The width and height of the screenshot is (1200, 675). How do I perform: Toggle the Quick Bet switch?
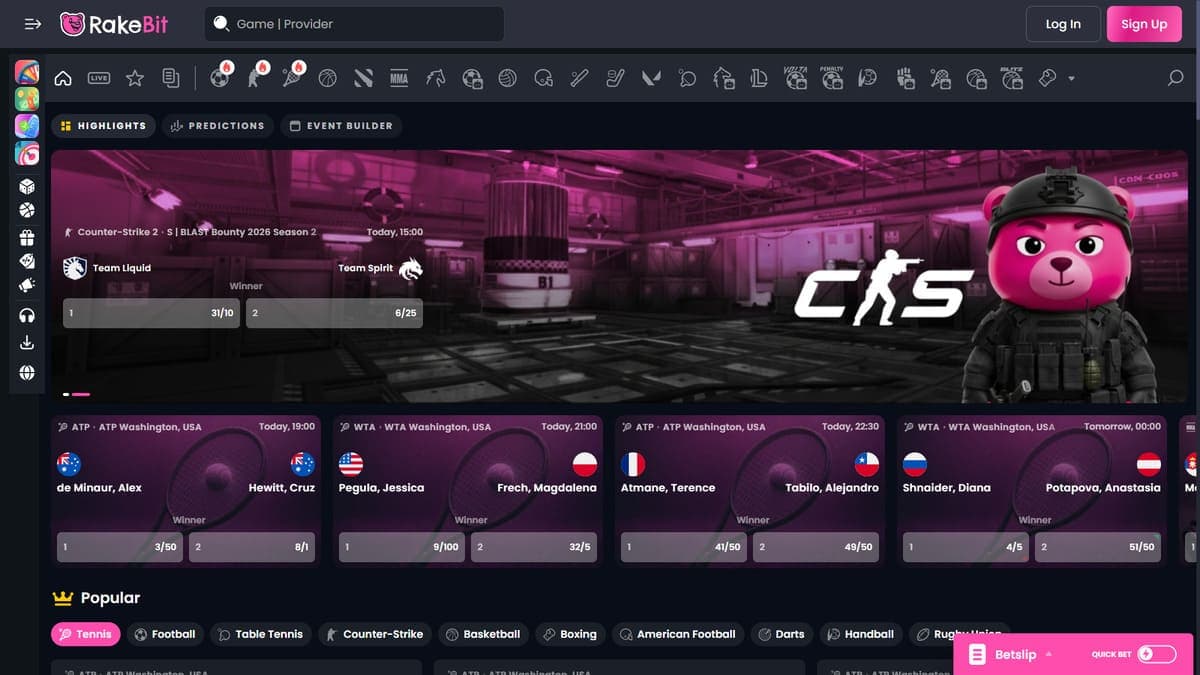click(1157, 654)
